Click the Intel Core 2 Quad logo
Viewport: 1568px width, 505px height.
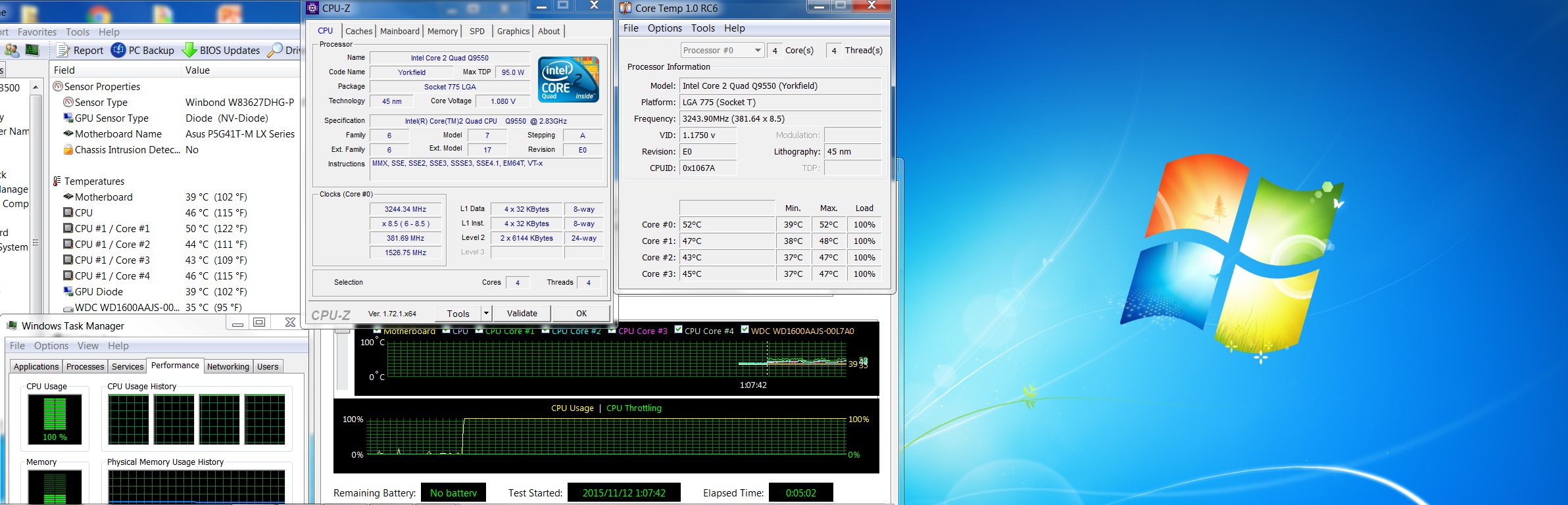(x=568, y=79)
